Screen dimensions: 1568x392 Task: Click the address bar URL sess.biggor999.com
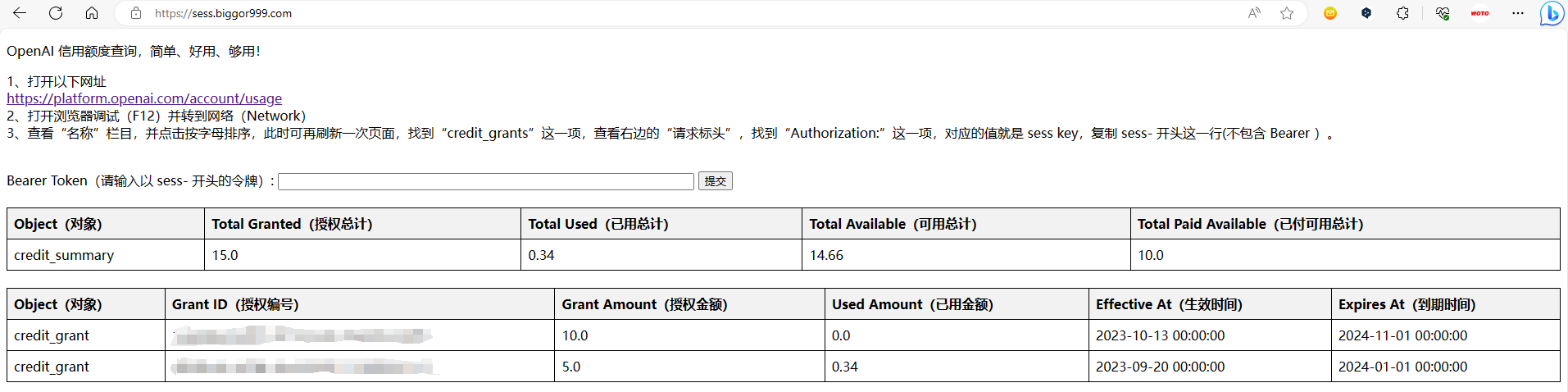(x=223, y=13)
